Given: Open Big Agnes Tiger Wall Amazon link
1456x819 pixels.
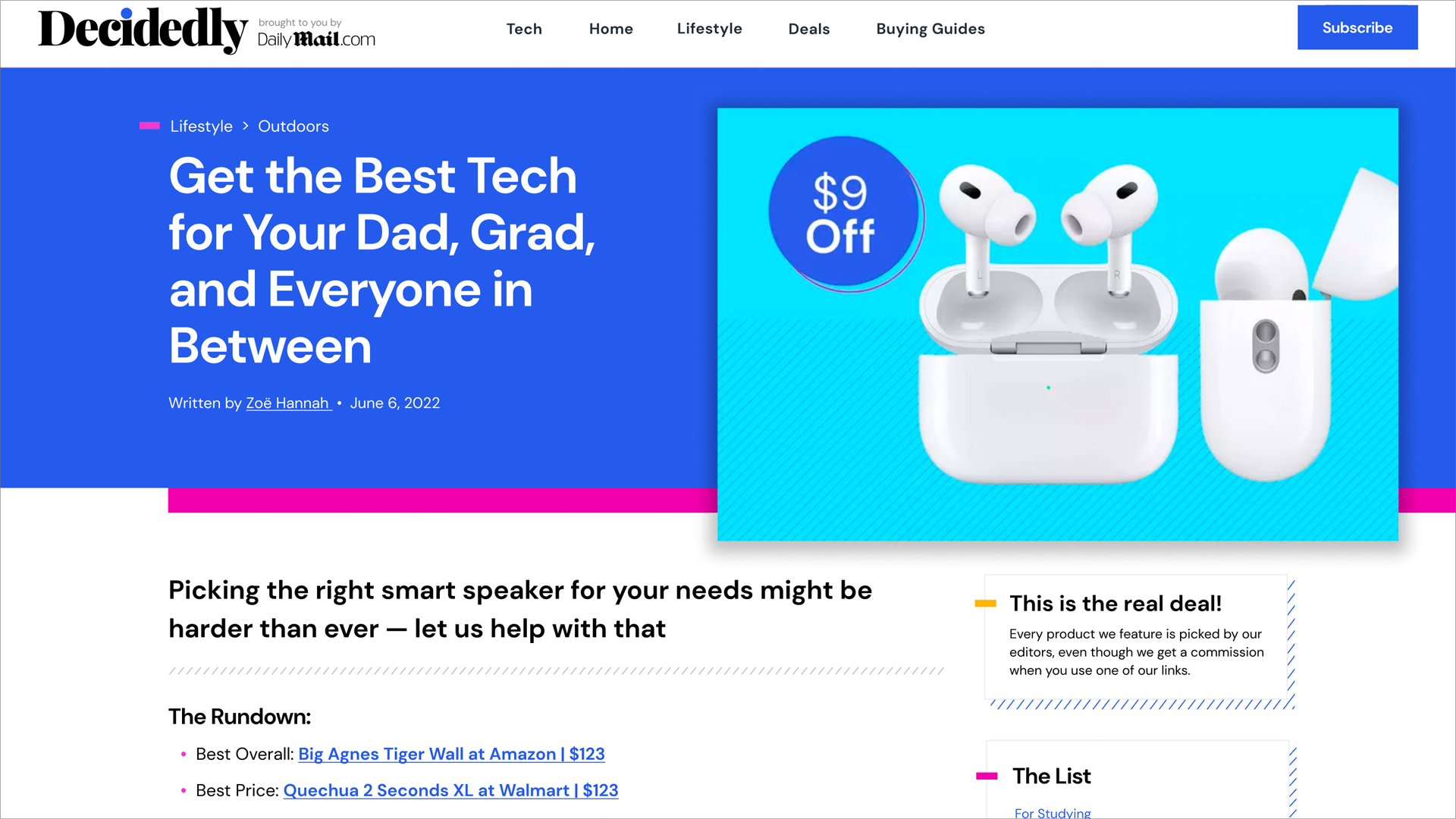Looking at the screenshot, I should point(451,754).
